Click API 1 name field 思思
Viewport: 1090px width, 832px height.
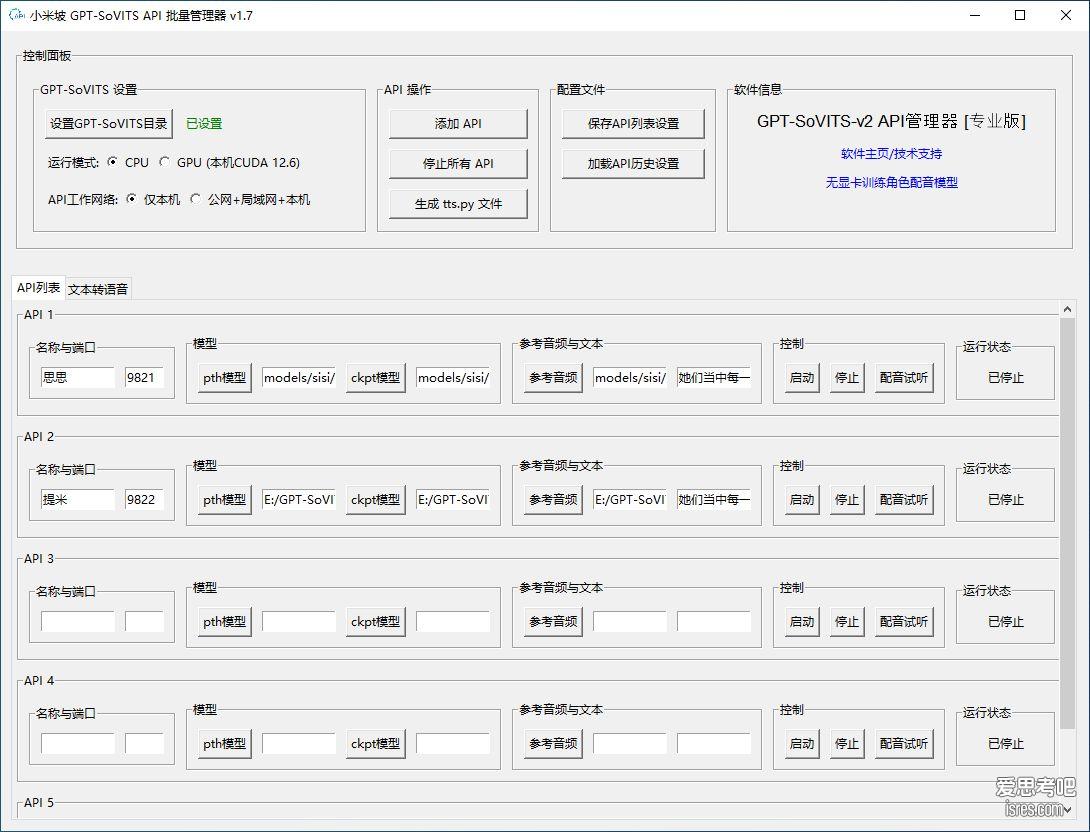click(x=78, y=377)
